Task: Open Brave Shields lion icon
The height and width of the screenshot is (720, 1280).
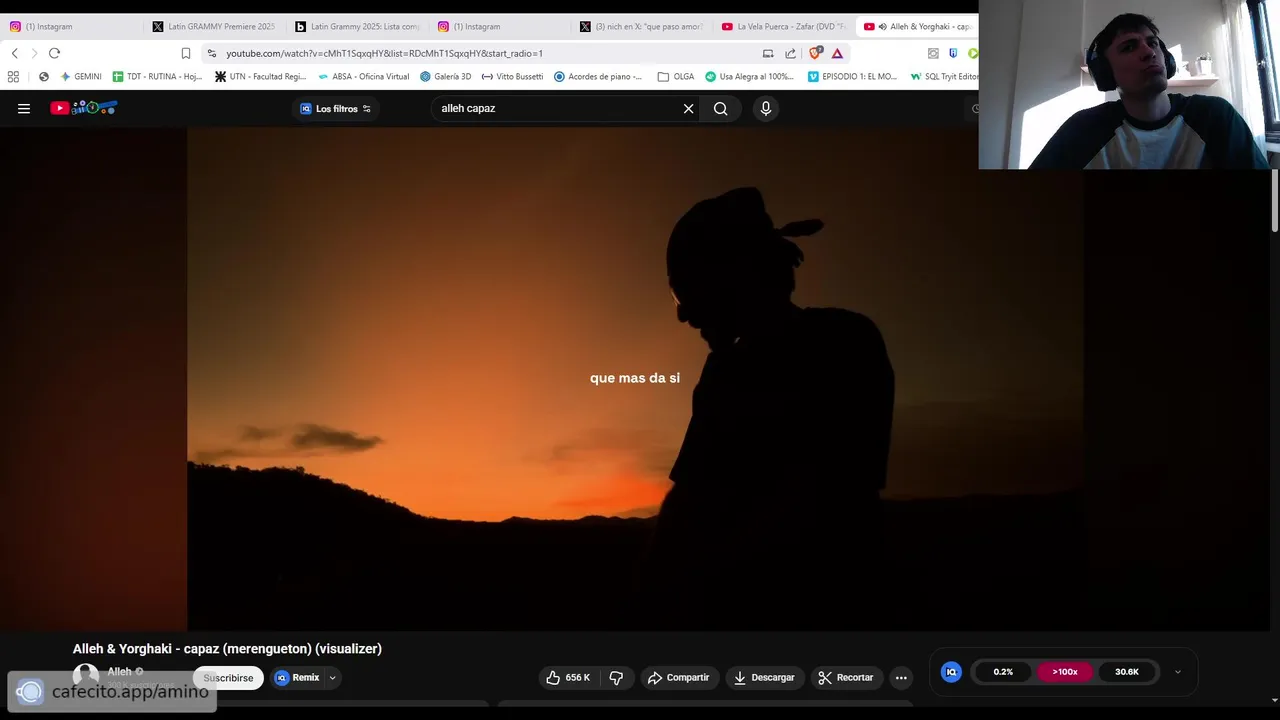Action: [815, 53]
